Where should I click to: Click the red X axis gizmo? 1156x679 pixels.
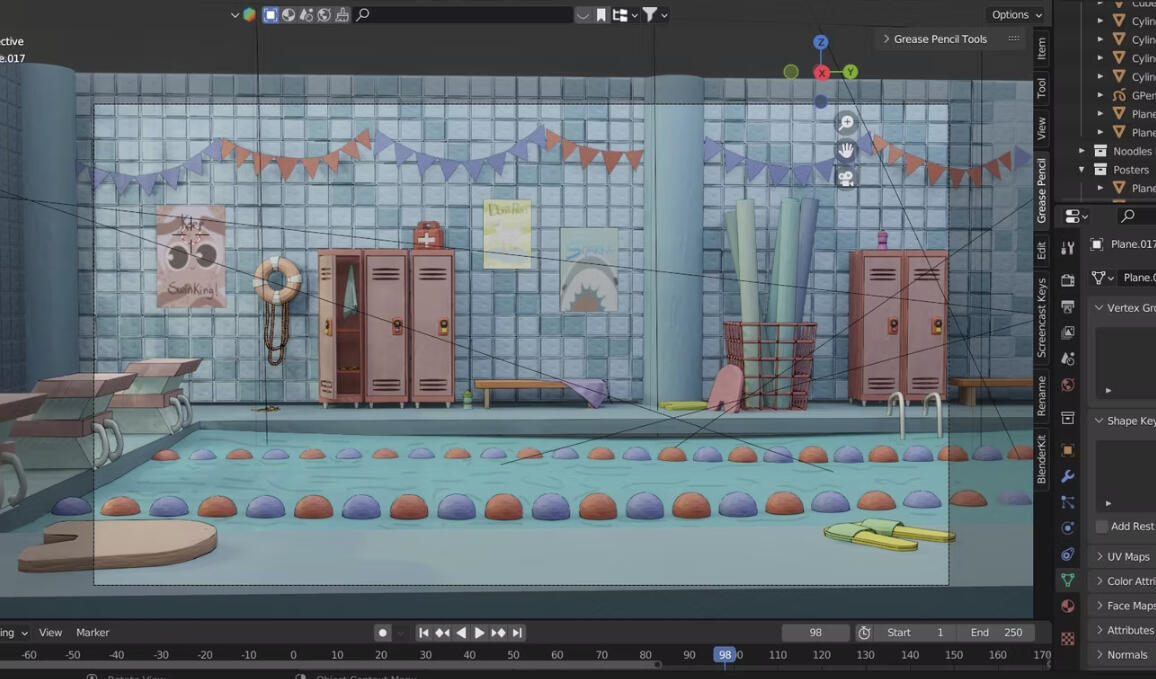pos(821,72)
